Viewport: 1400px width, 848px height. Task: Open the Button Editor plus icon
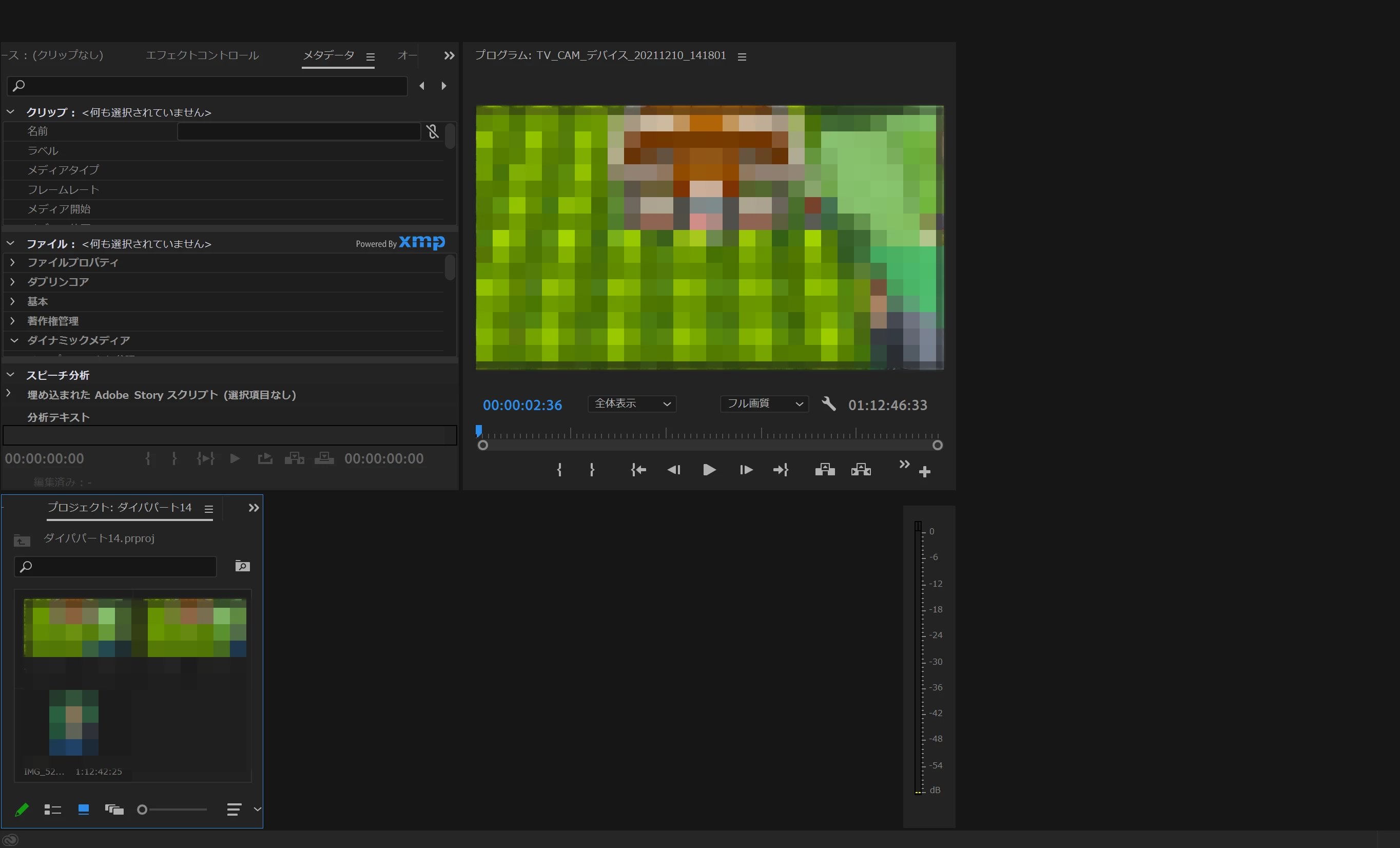click(x=924, y=472)
